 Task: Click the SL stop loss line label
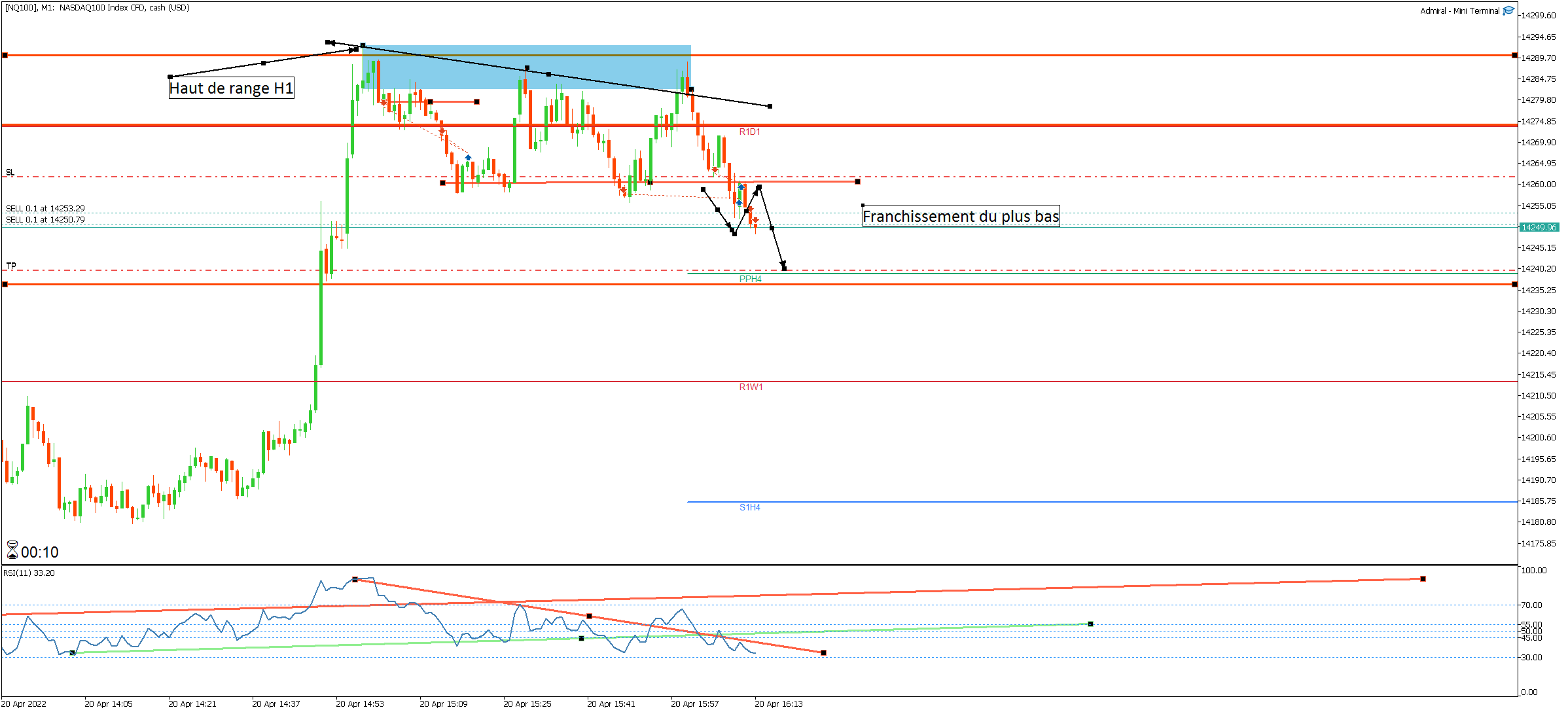coord(10,172)
